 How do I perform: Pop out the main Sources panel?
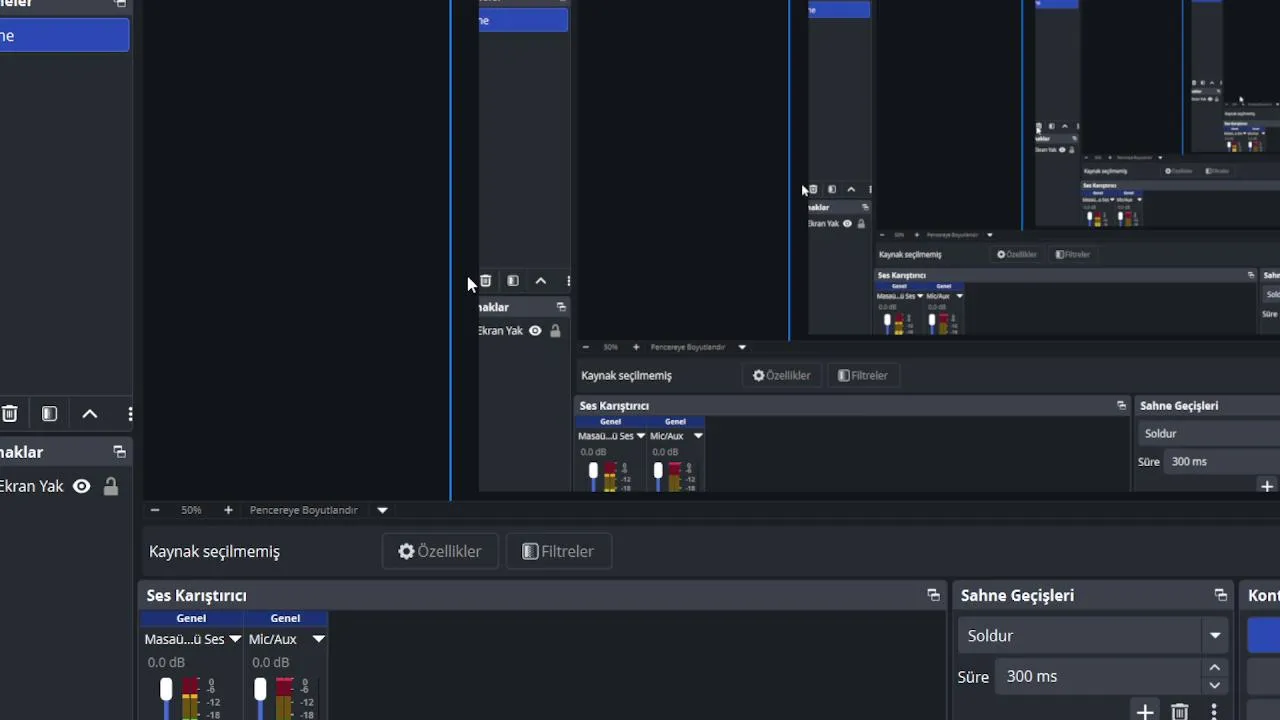[x=119, y=452]
